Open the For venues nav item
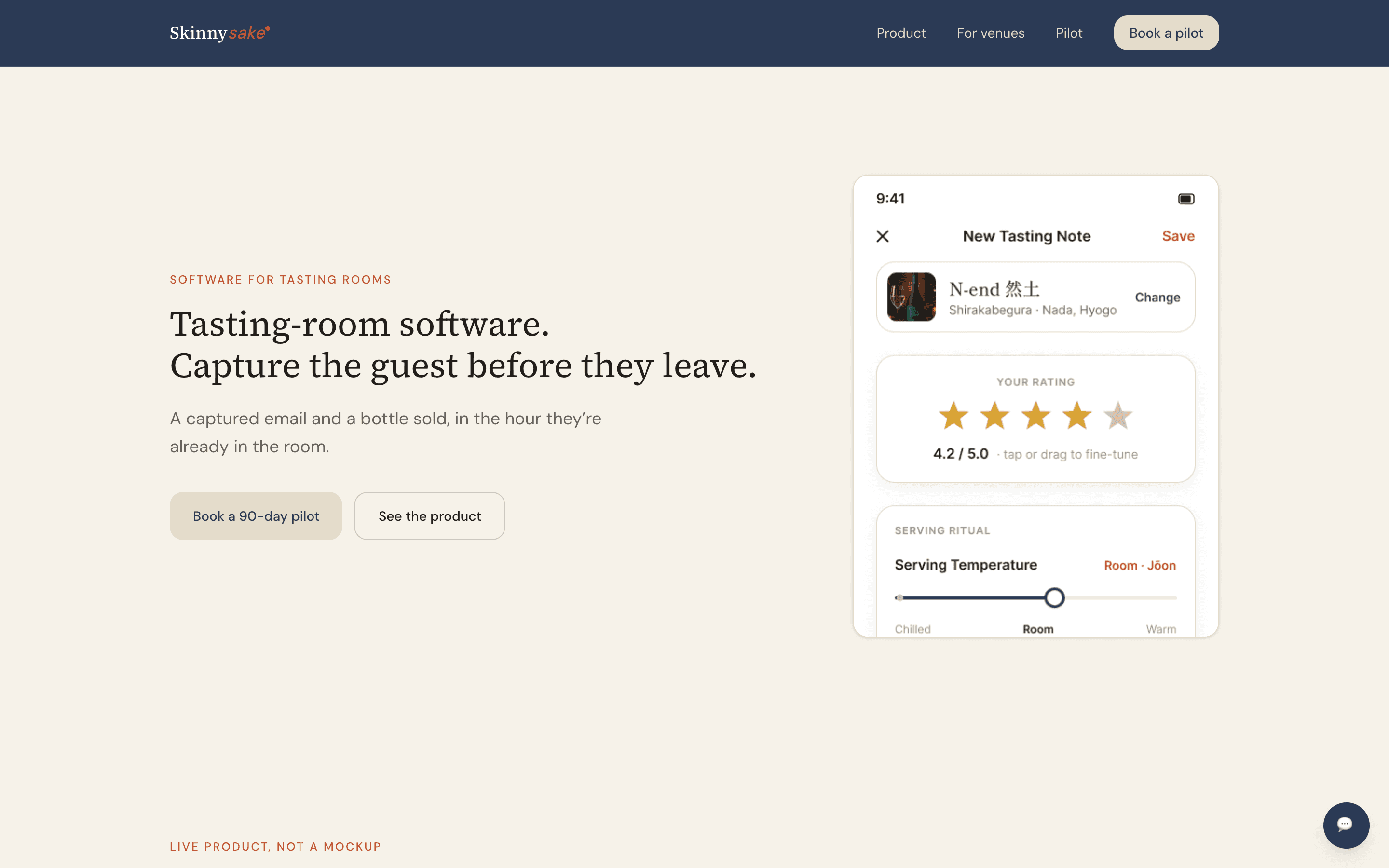 (x=990, y=33)
